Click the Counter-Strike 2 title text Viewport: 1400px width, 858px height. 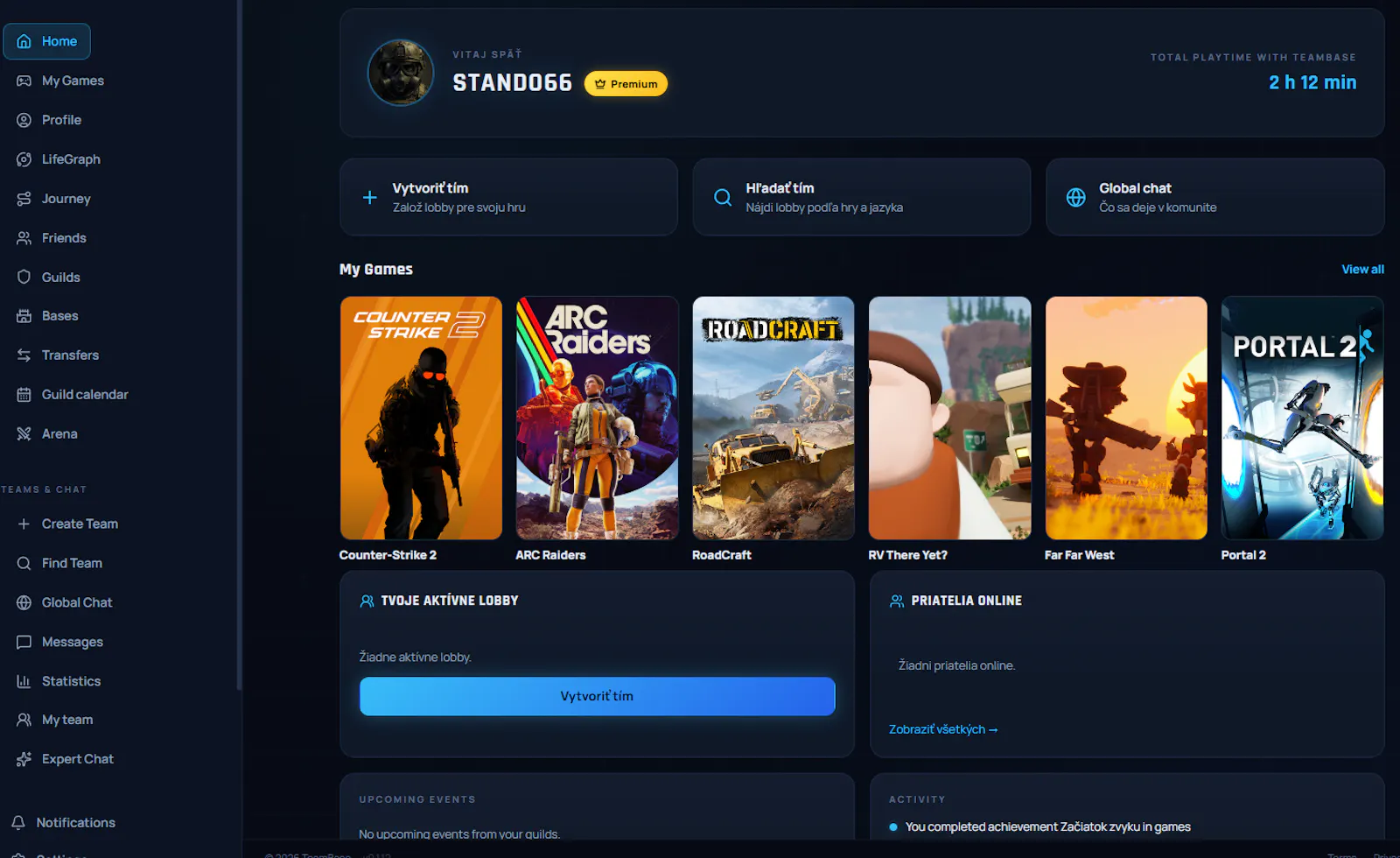point(388,555)
